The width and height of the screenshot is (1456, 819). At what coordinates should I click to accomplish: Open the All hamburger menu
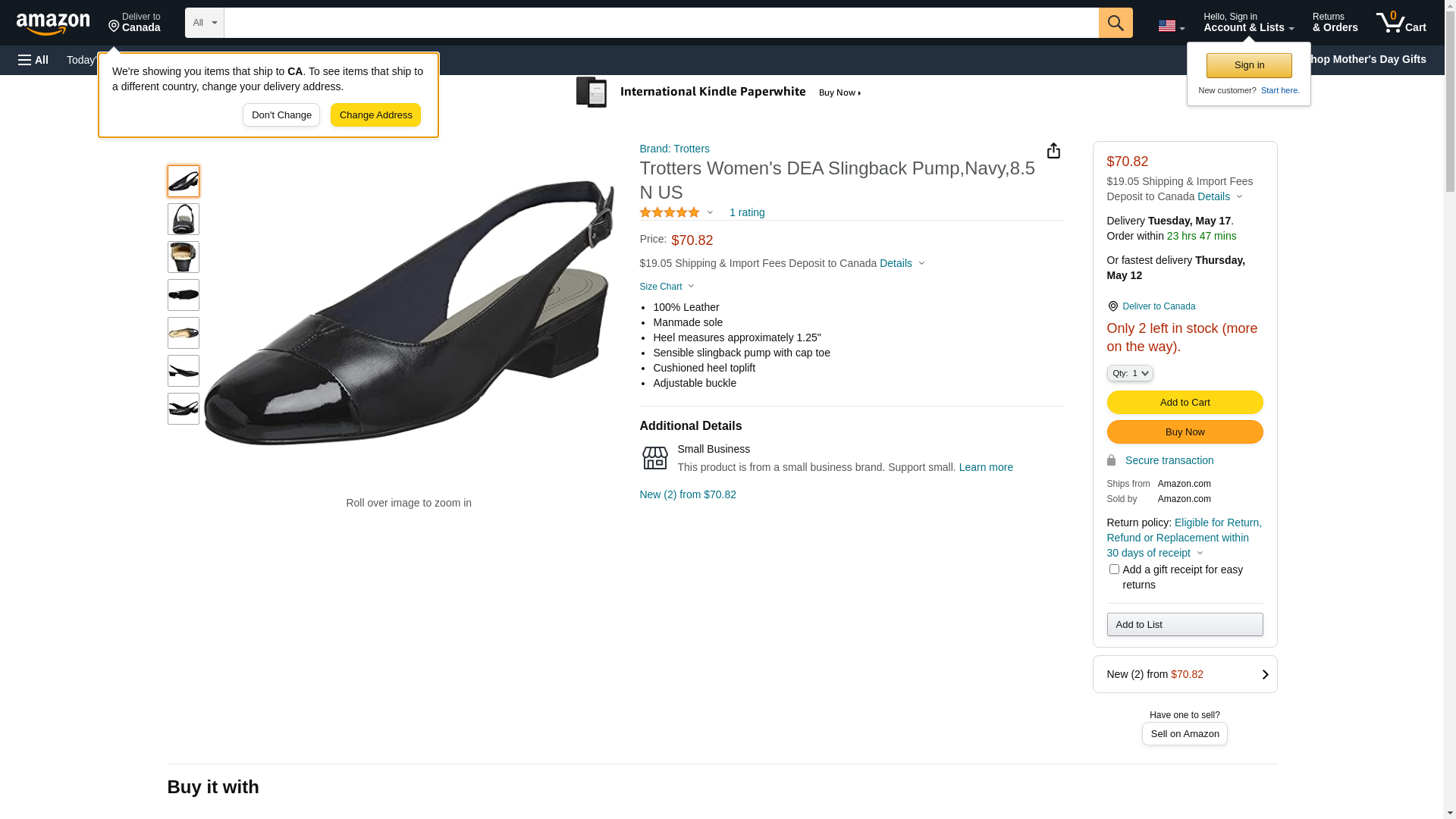click(33, 60)
